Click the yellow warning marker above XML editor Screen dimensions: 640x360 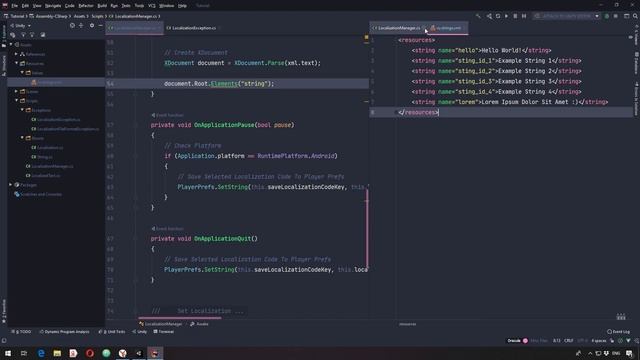366,37
